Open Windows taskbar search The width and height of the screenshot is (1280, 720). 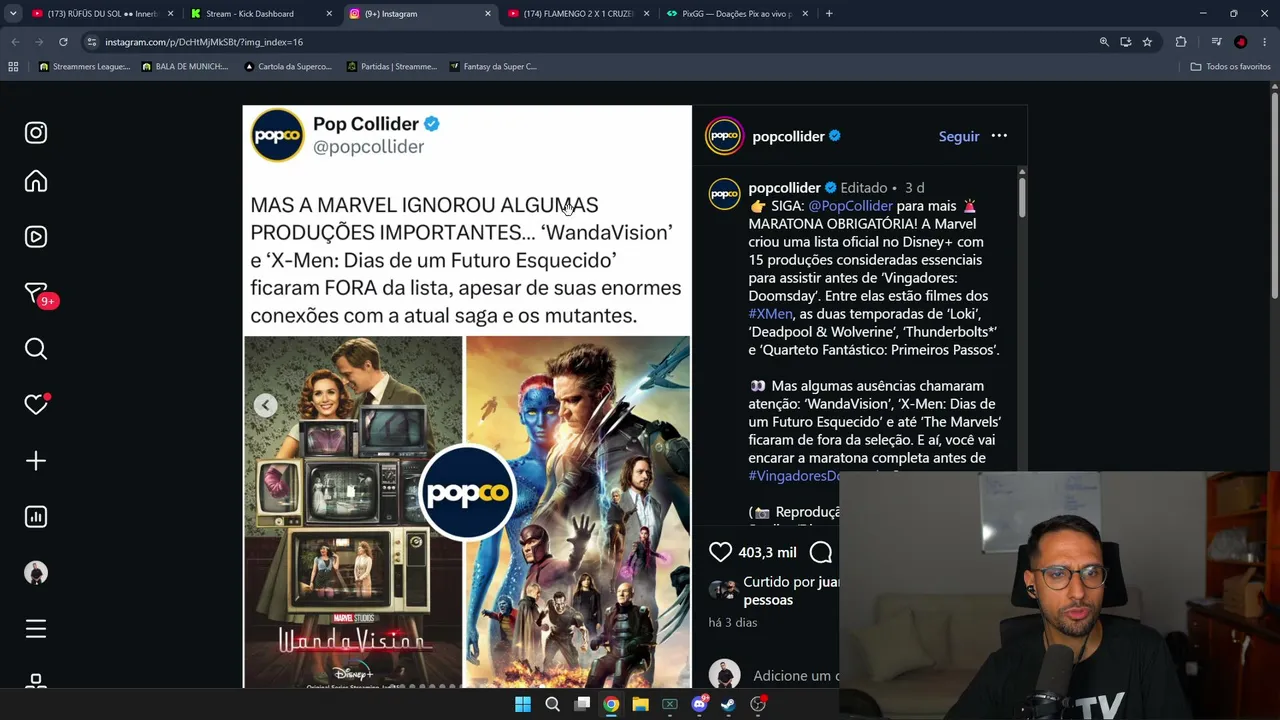click(x=552, y=704)
